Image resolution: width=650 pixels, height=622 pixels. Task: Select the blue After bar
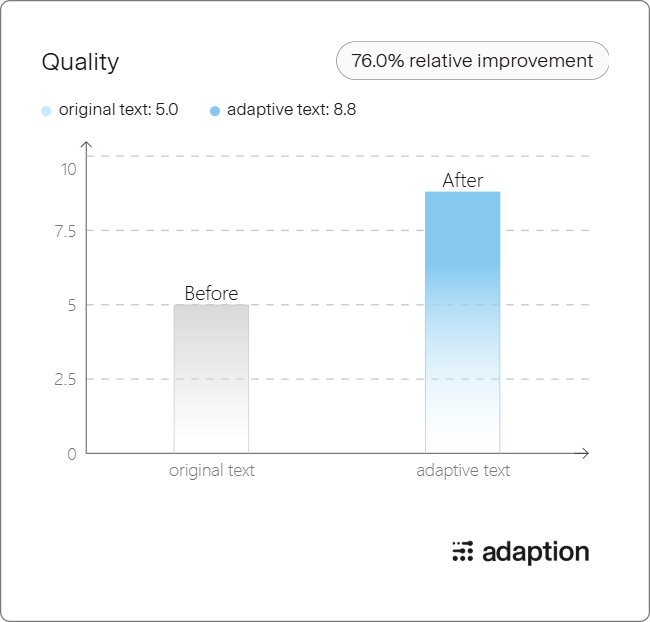463,322
